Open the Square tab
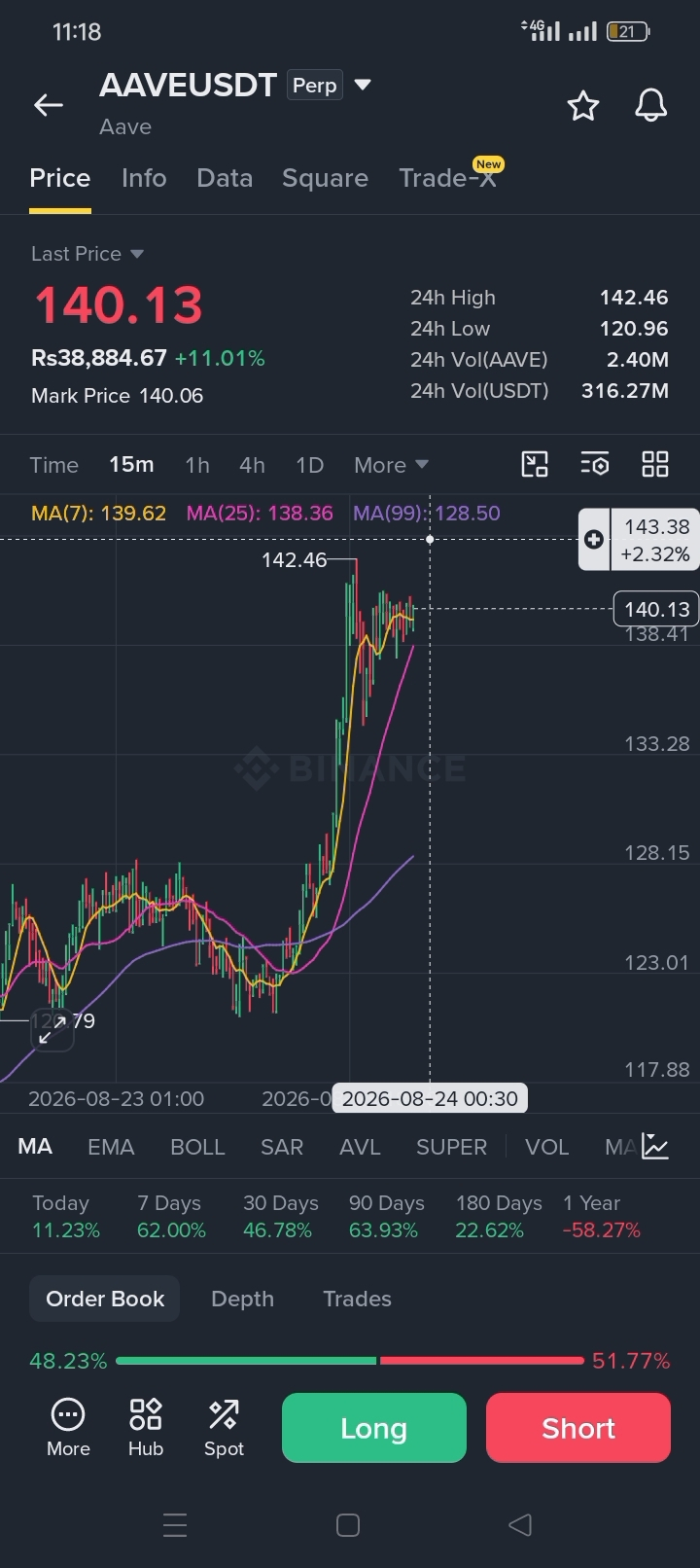The image size is (700, 1568). pos(325,178)
